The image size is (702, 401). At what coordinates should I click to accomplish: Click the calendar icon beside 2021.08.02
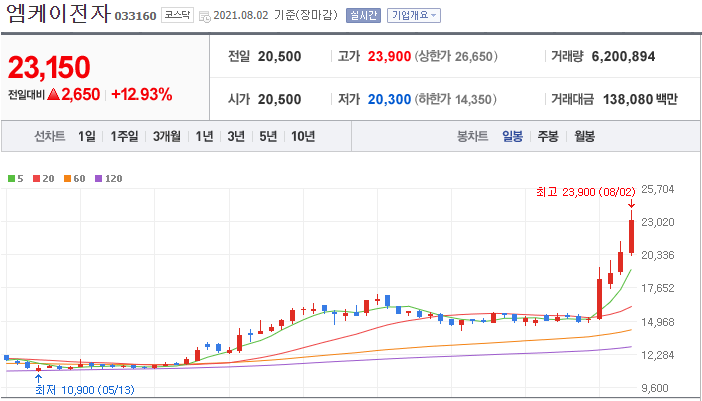(x=205, y=17)
